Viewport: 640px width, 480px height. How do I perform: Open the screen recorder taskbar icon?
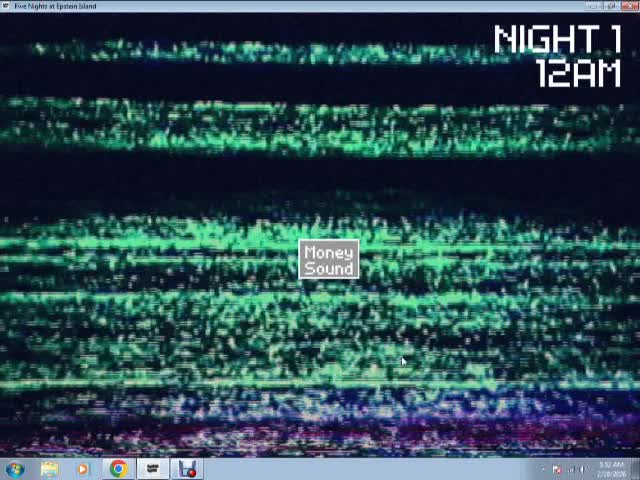pyautogui.click(x=187, y=469)
